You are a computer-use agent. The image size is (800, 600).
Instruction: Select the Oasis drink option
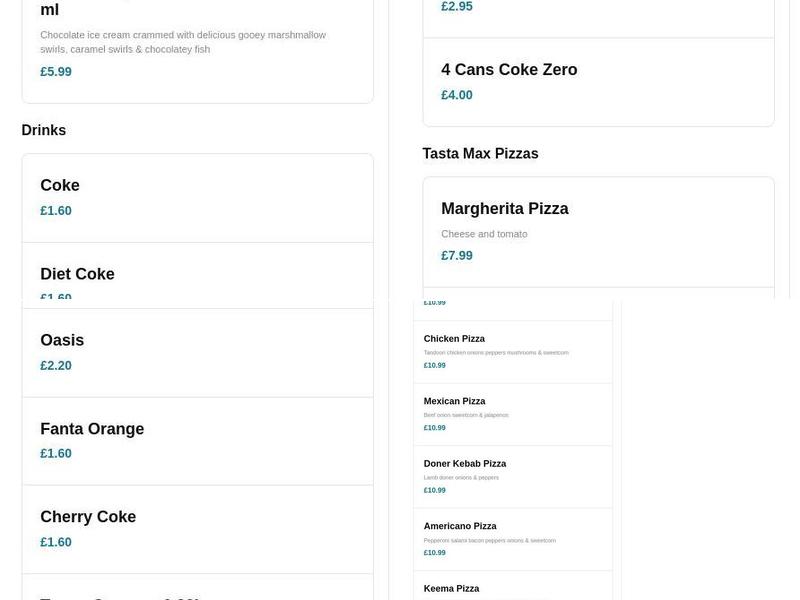point(62,340)
